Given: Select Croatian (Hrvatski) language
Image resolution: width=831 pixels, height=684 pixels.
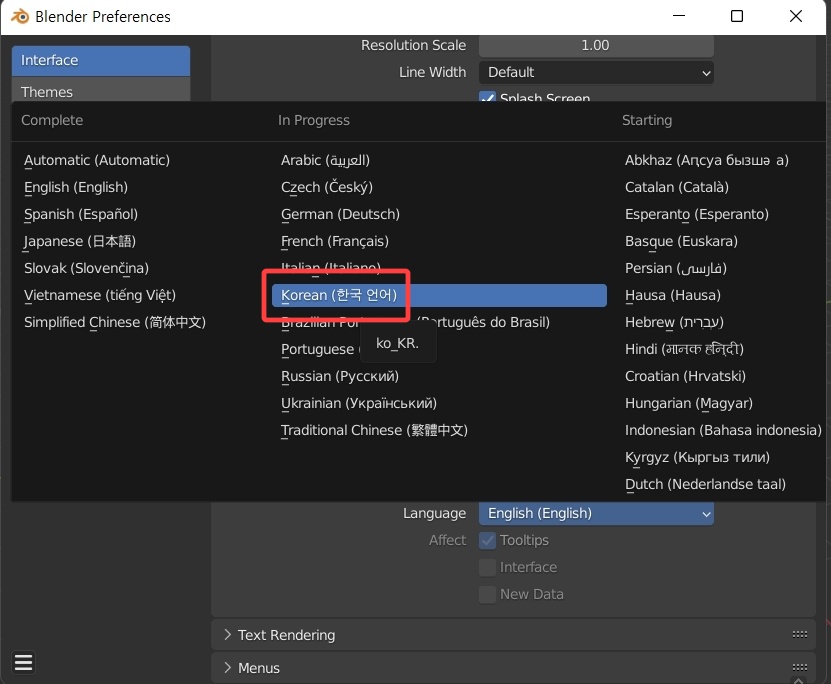Looking at the screenshot, I should 685,376.
